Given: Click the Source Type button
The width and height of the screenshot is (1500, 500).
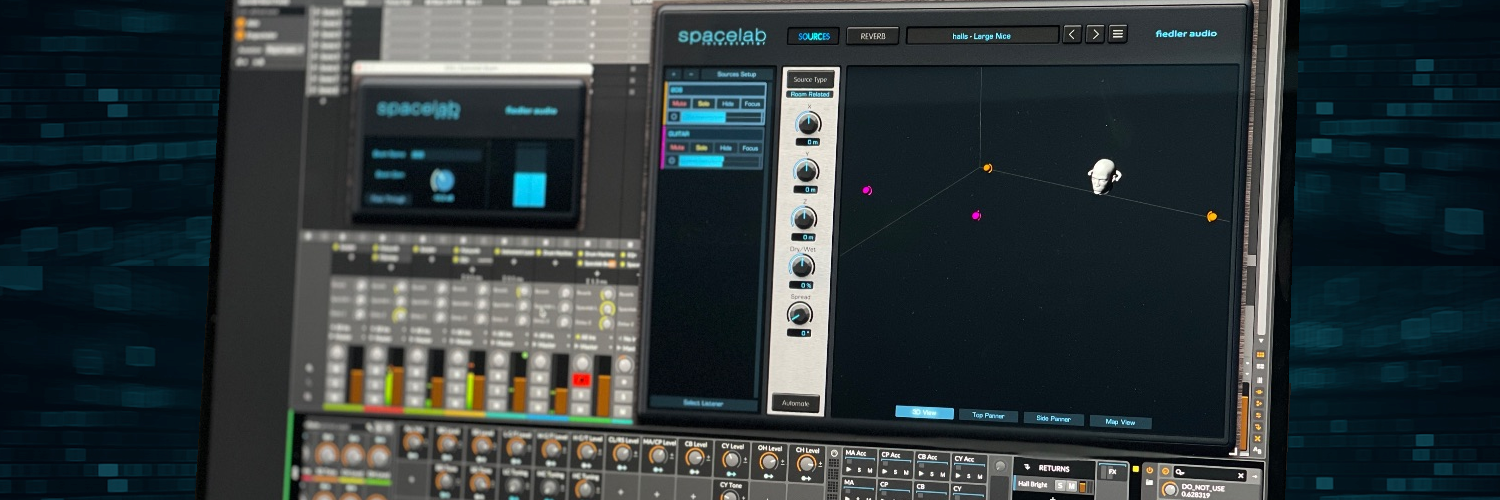Looking at the screenshot, I should point(809,79).
